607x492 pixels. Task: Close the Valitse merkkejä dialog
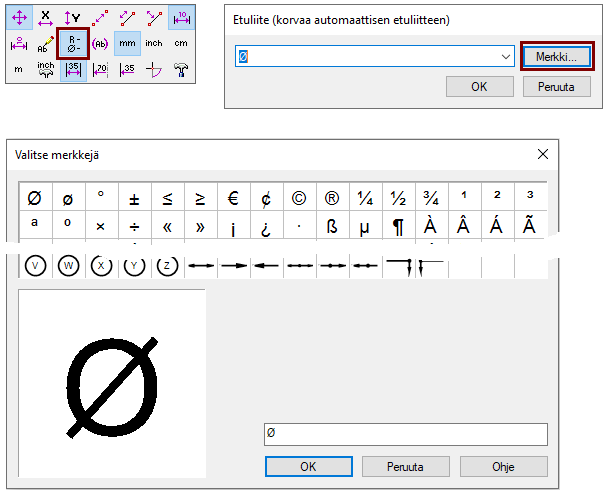pos(543,155)
